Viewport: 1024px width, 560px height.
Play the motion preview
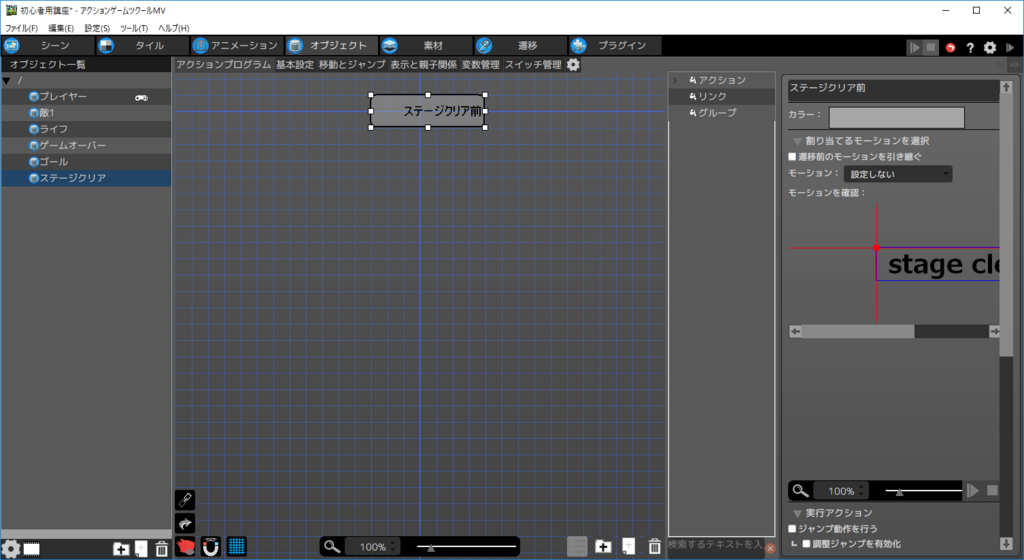[x=972, y=491]
